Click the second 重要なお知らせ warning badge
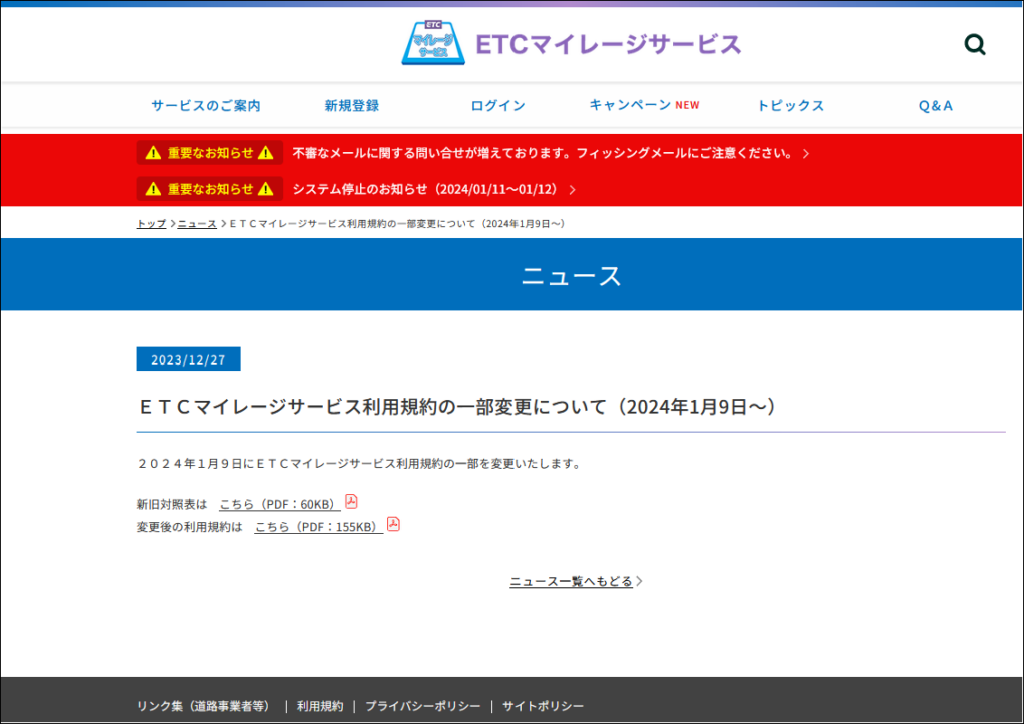The width and height of the screenshot is (1024, 724). click(x=210, y=189)
